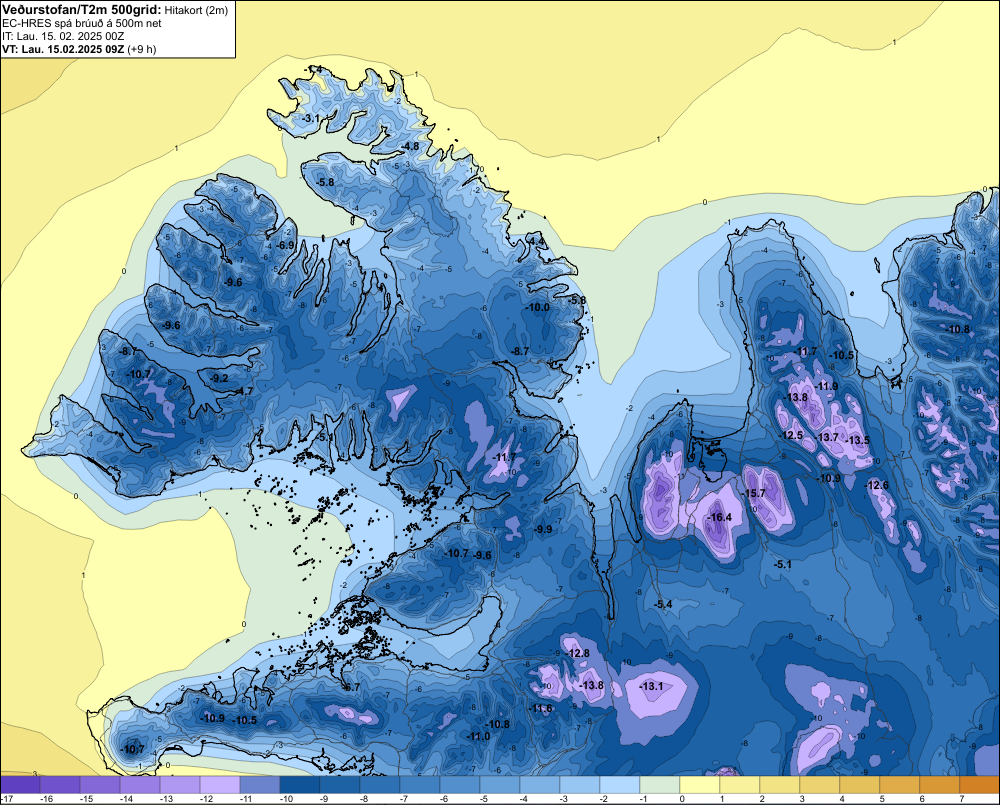Click the '3' legend scale label
The width and height of the screenshot is (1000, 805).
pyautogui.click(x=802, y=799)
